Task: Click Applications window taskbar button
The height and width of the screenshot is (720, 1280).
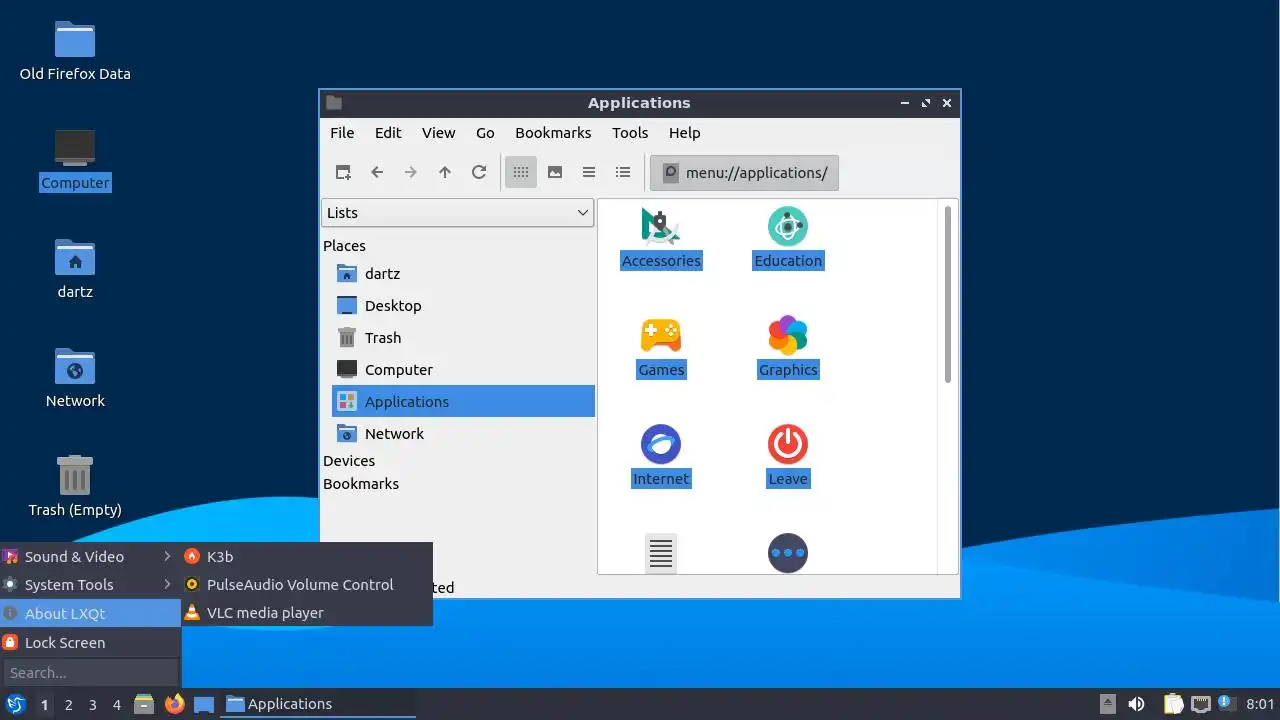Action: 319,704
